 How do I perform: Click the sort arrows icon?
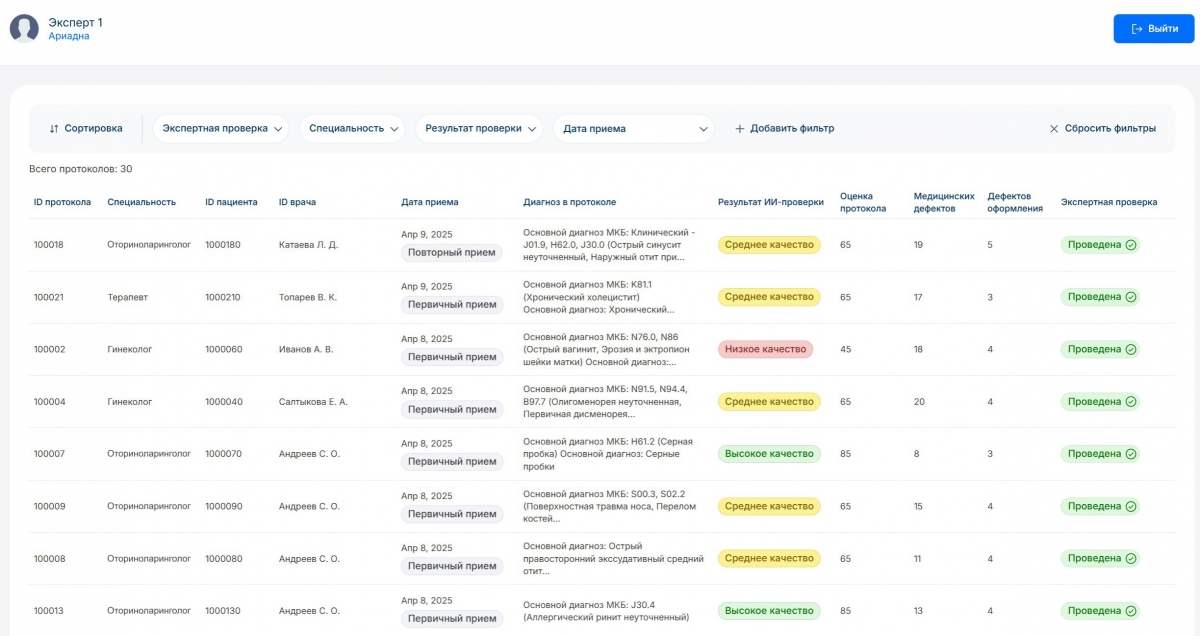(x=54, y=129)
